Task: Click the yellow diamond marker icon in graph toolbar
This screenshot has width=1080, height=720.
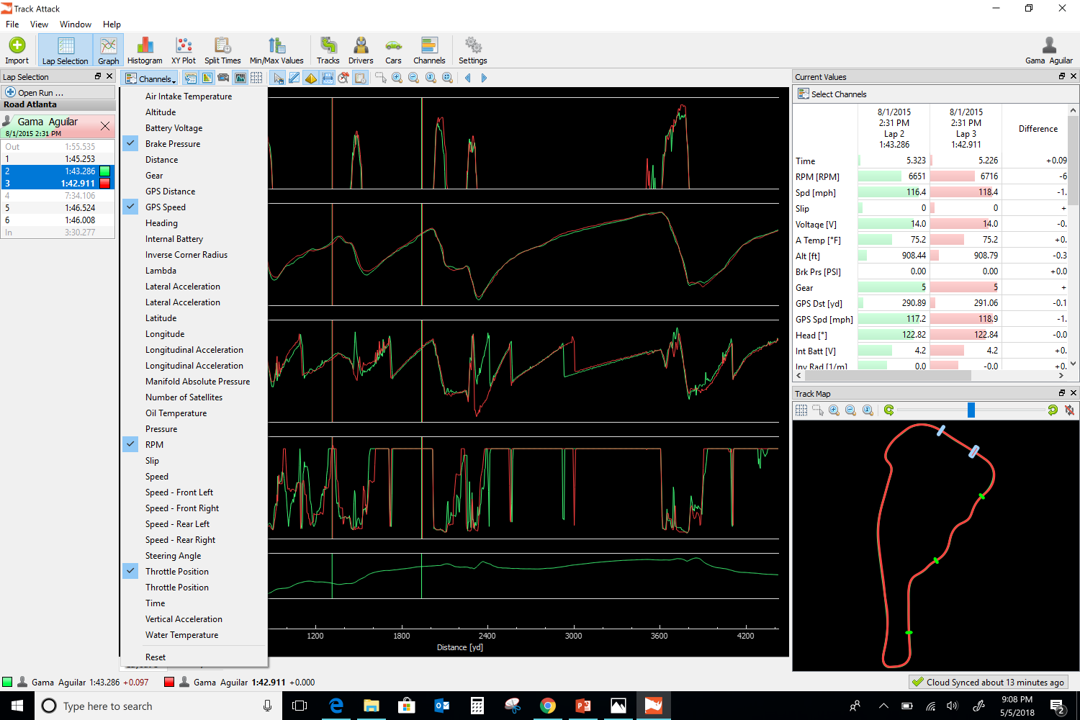Action: [311, 78]
